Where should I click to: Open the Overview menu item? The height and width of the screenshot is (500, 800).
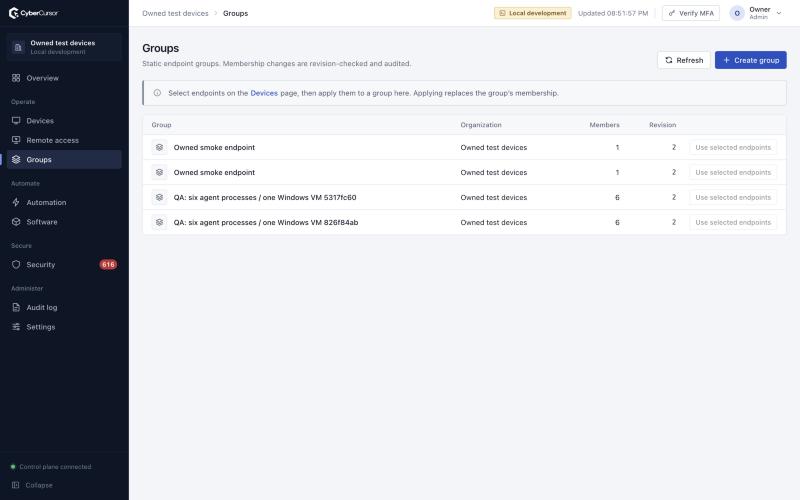tap(64, 78)
